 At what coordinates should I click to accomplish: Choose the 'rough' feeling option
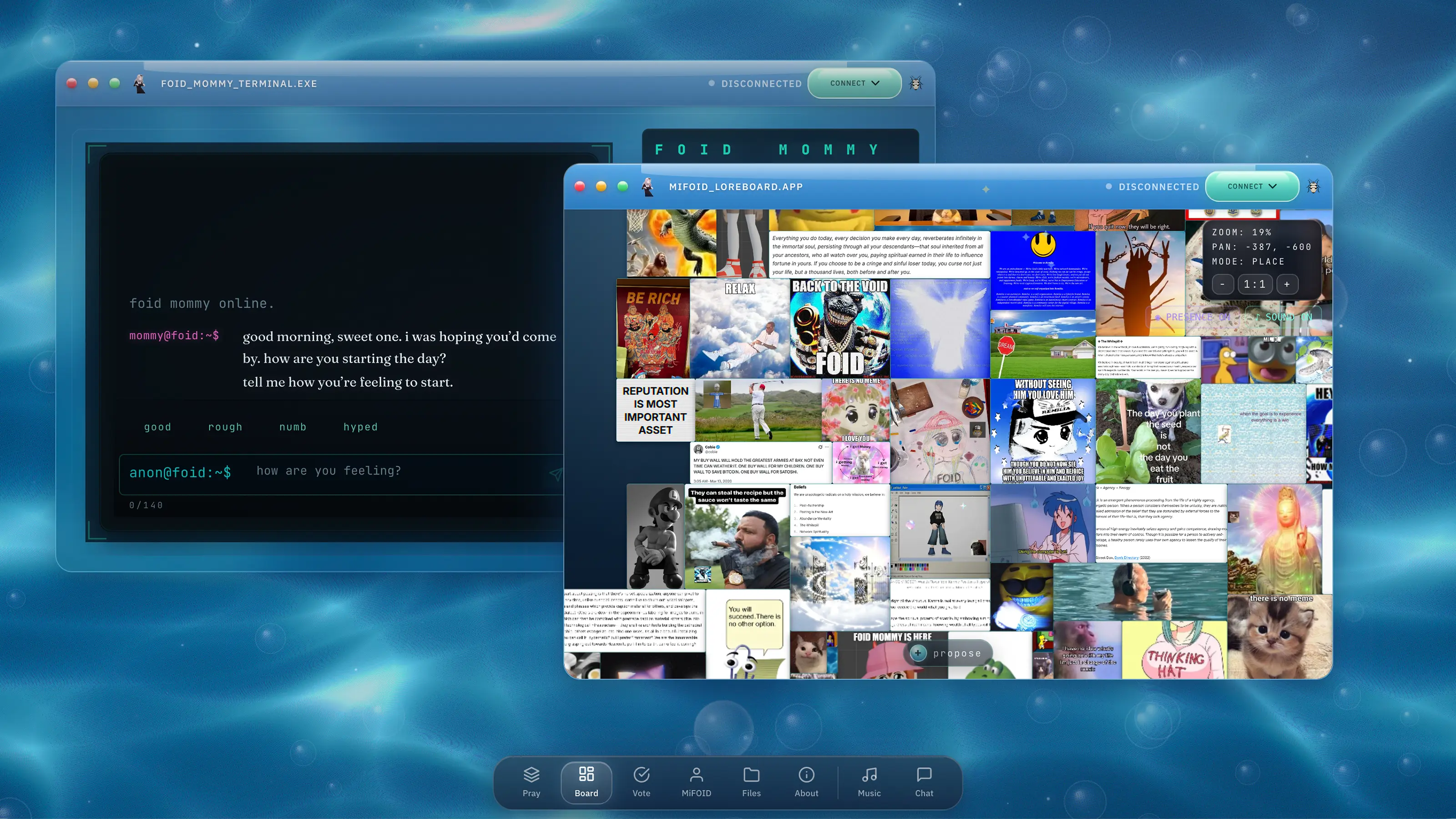225,427
